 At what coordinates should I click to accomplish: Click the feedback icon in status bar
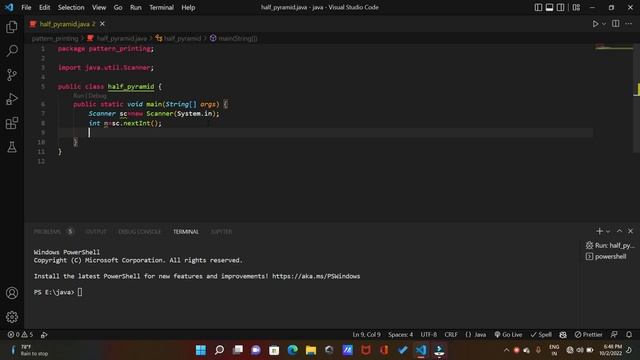point(614,335)
